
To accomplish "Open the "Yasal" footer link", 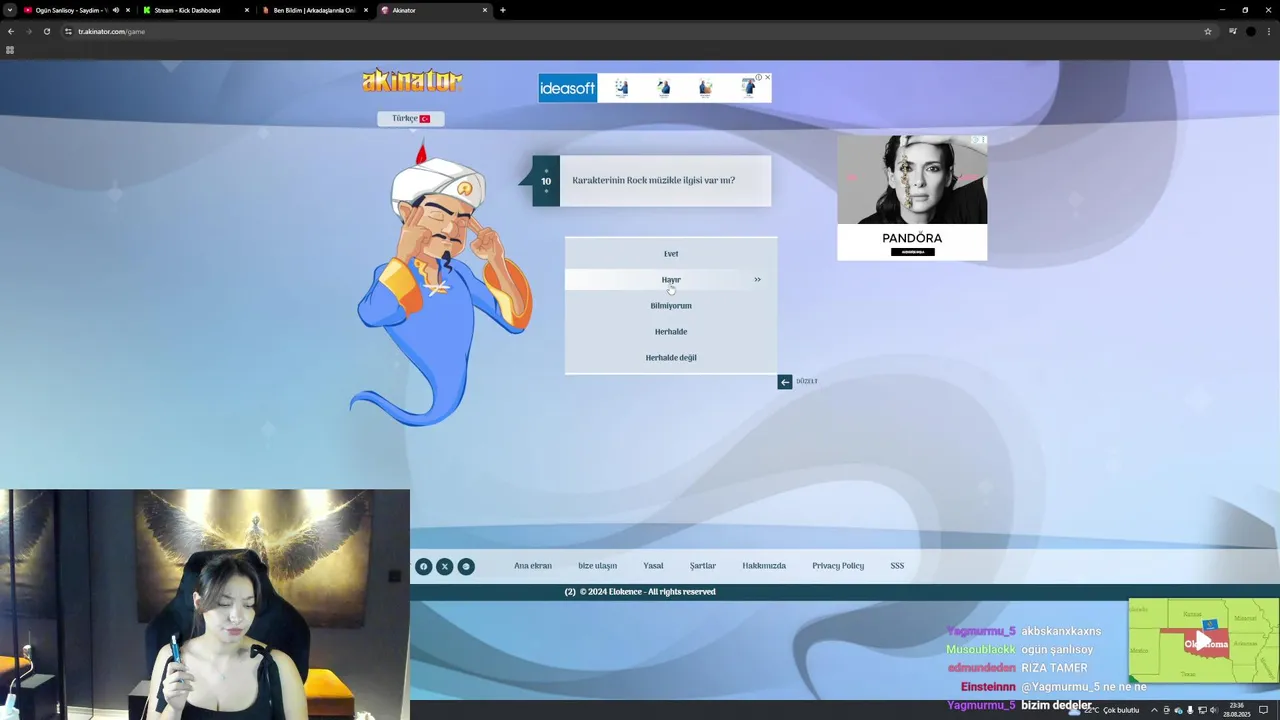I will (653, 566).
